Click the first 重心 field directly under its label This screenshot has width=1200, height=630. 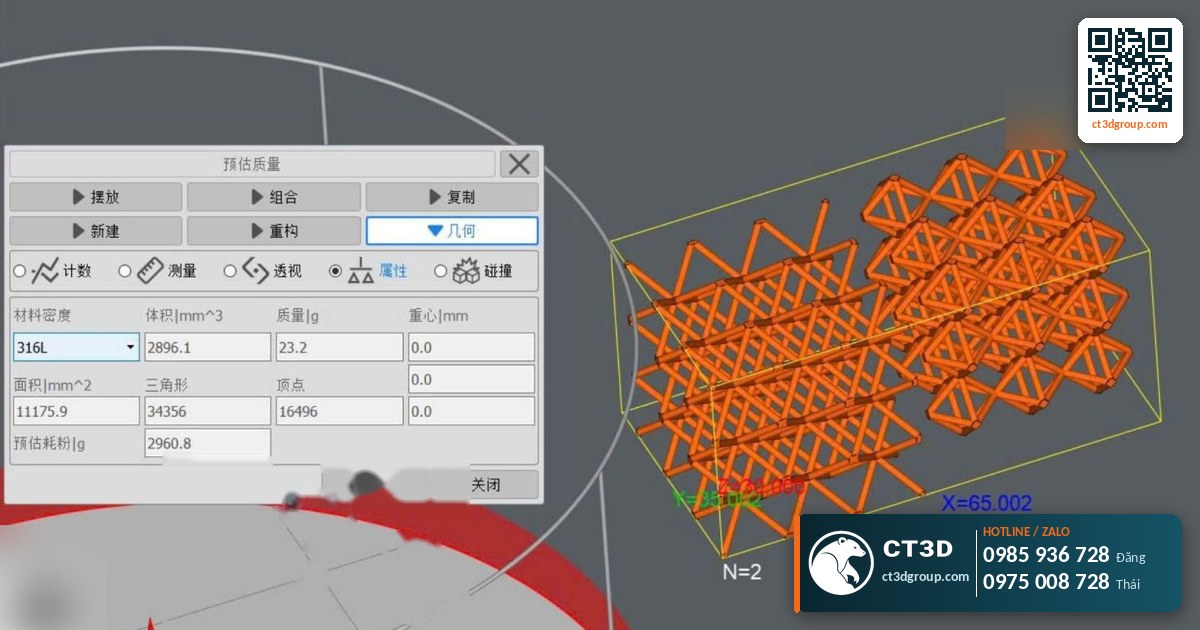pos(471,347)
